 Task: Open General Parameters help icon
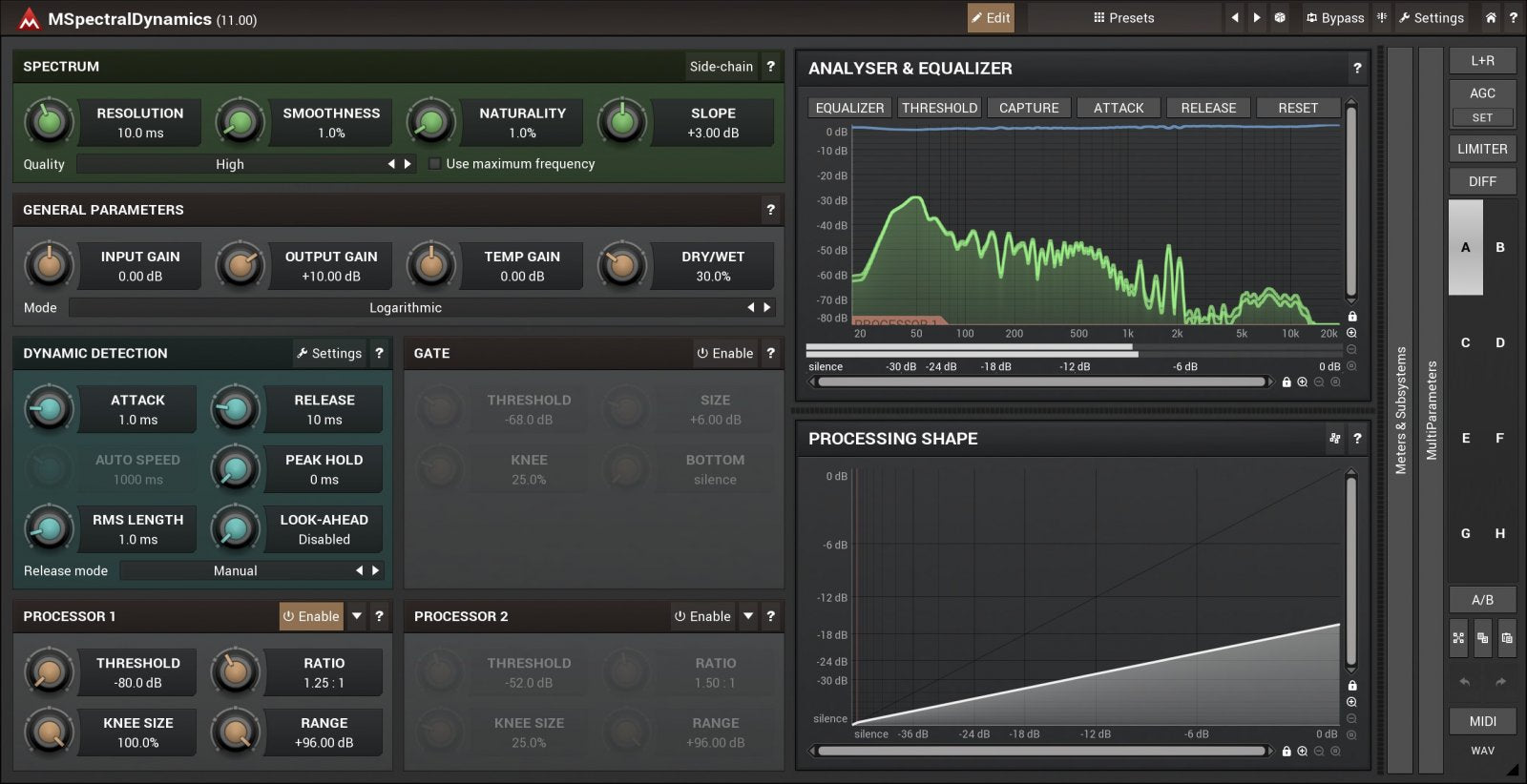(771, 210)
